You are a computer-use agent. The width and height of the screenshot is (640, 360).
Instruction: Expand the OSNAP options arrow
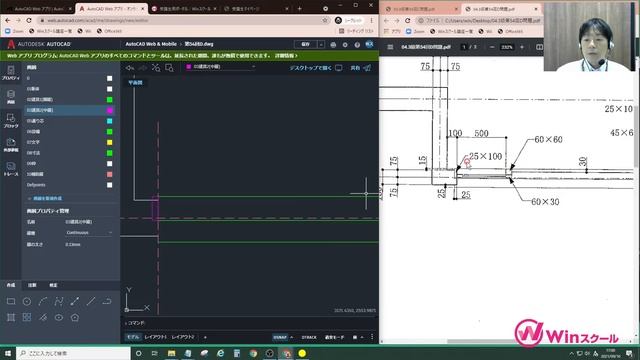click(x=291, y=337)
